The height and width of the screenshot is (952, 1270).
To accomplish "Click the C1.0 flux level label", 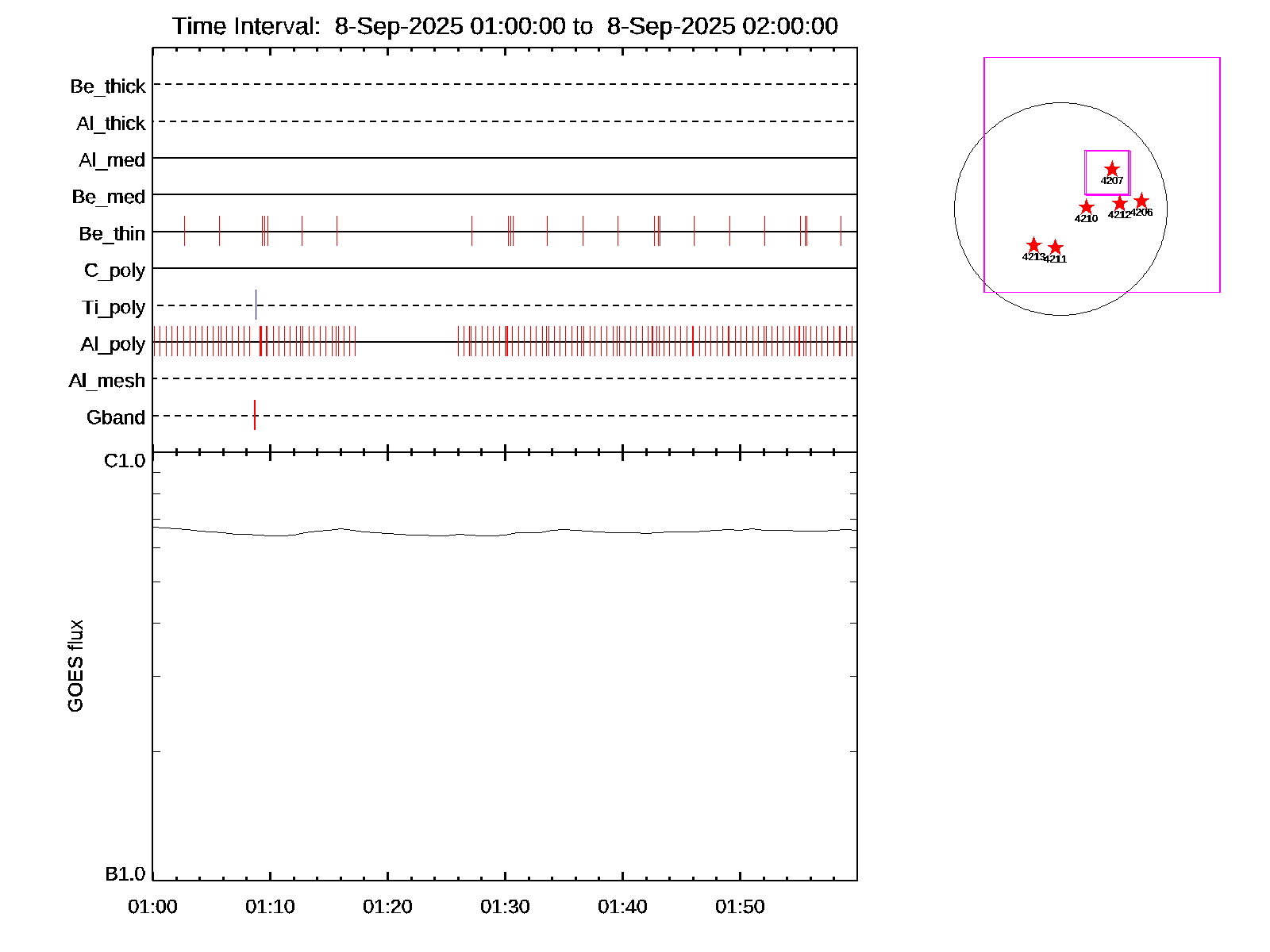I will coord(125,461).
